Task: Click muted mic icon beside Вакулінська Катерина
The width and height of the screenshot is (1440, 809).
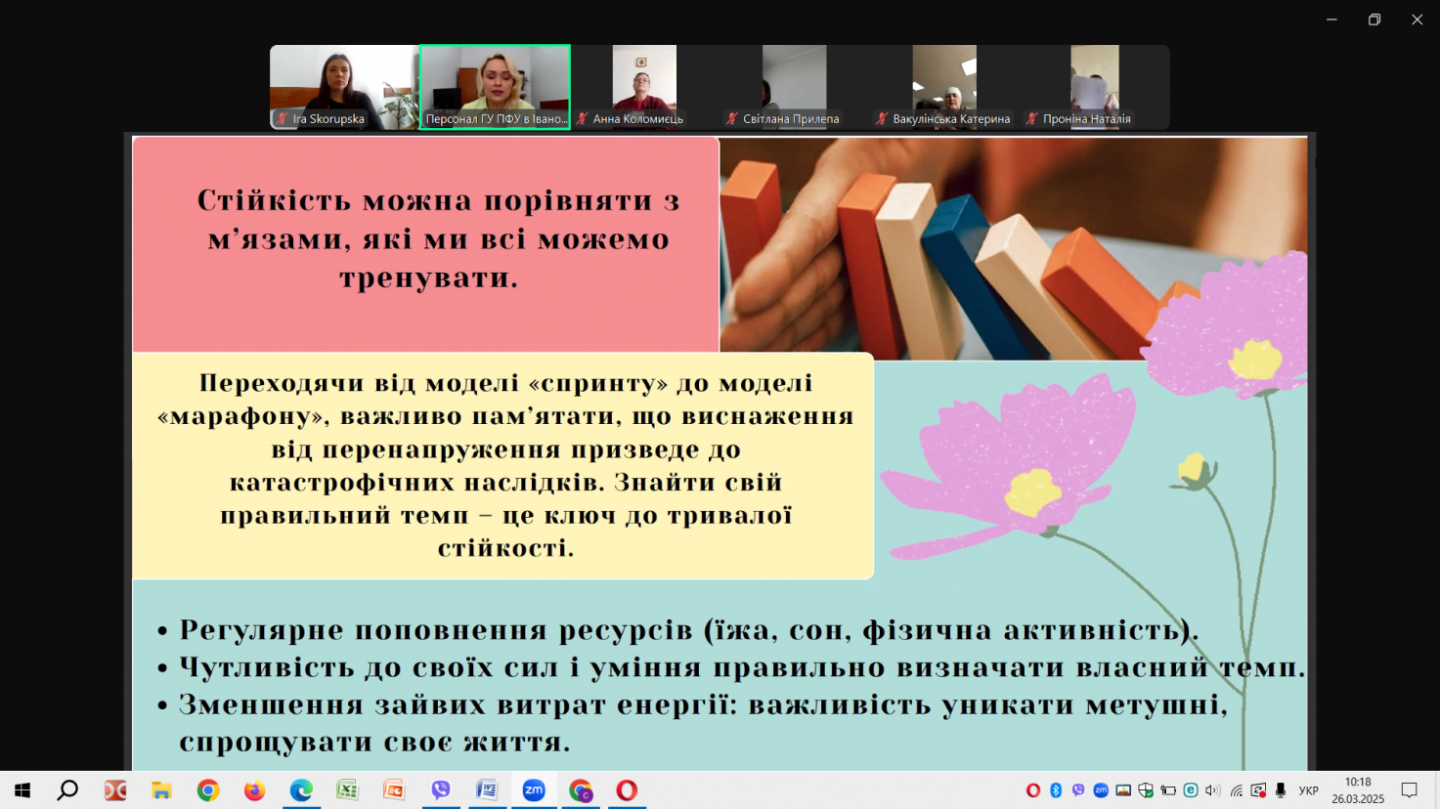Action: click(883, 119)
